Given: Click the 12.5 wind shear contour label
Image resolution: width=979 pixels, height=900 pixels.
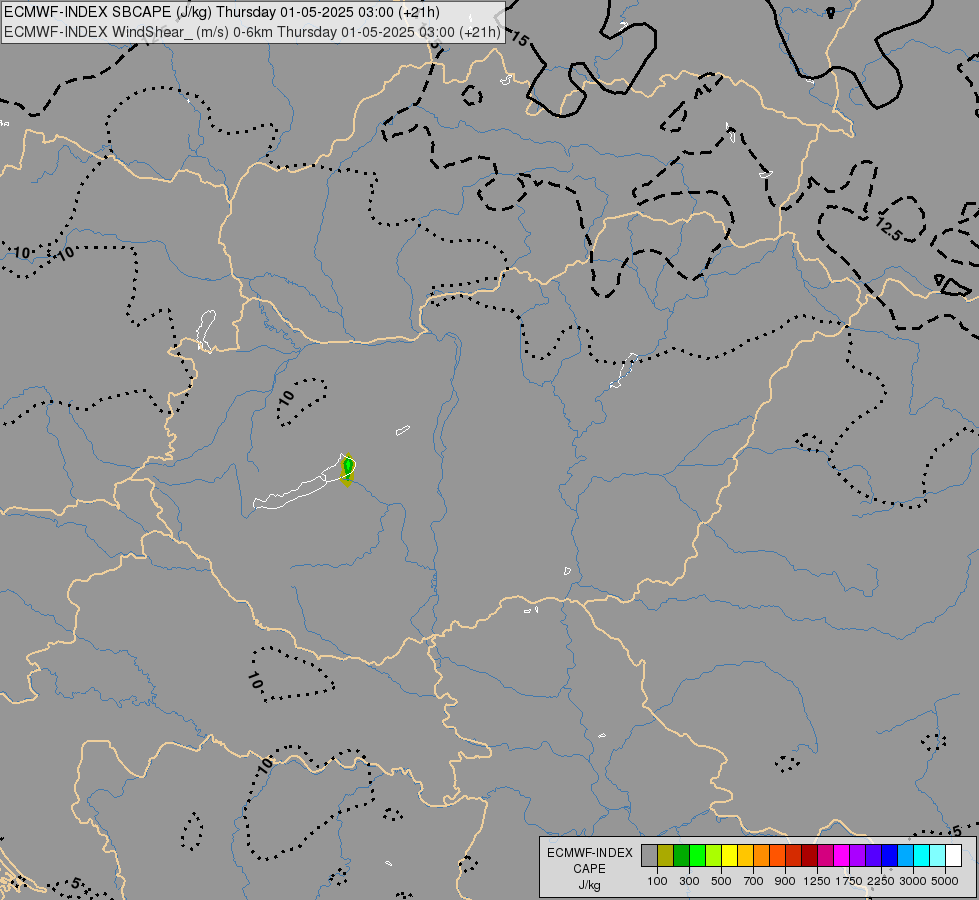Looking at the screenshot, I should pyautogui.click(x=889, y=230).
